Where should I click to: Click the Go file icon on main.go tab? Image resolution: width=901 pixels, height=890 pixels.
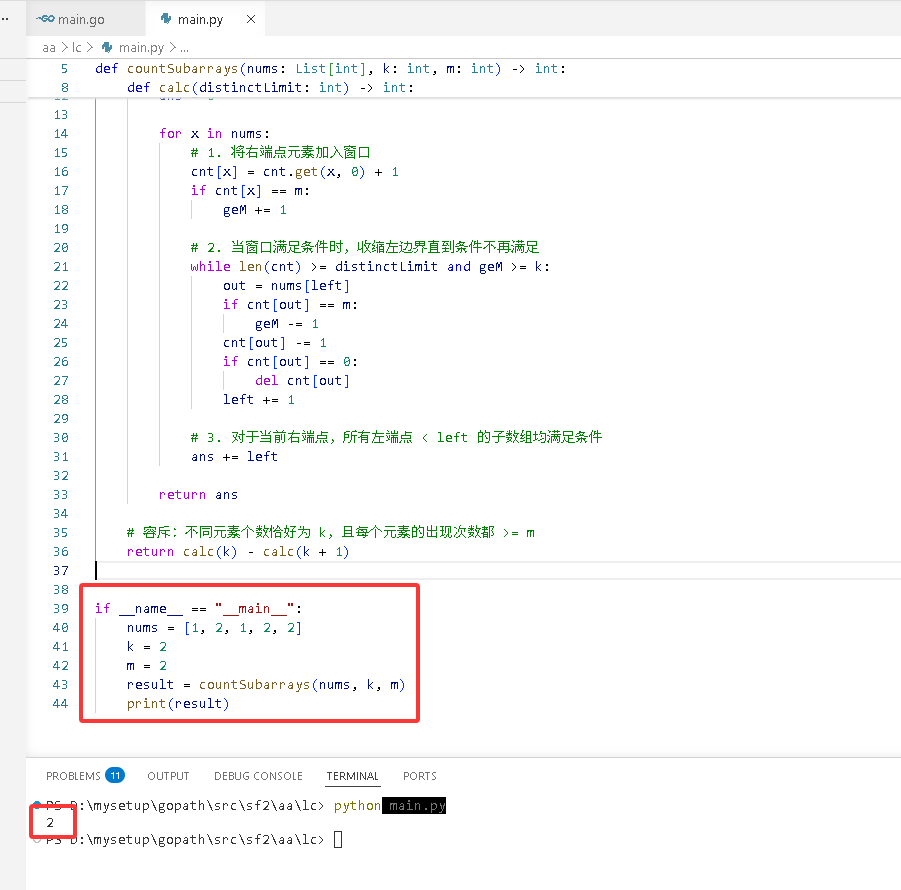[45, 19]
